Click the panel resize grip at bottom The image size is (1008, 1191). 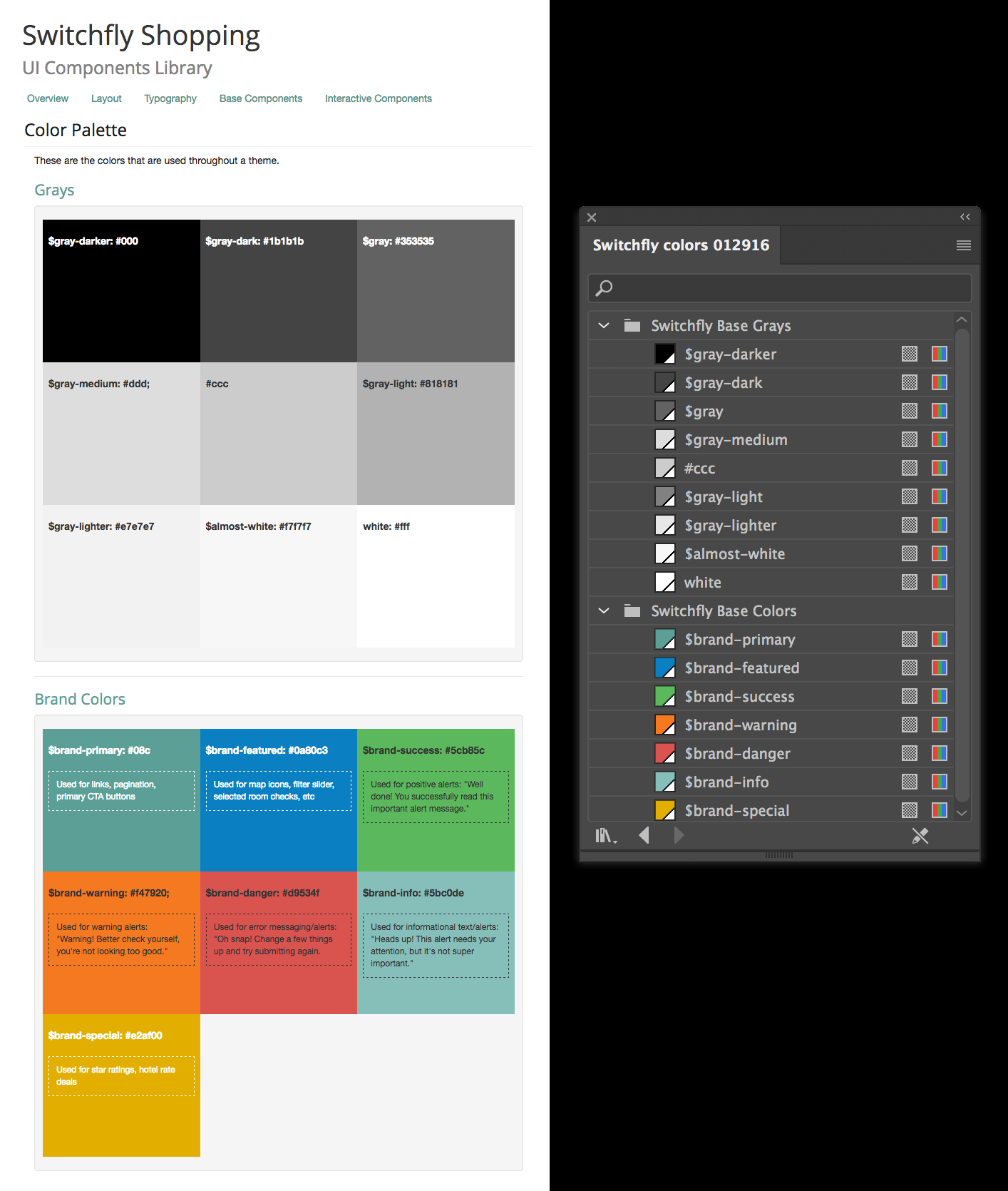click(x=779, y=854)
